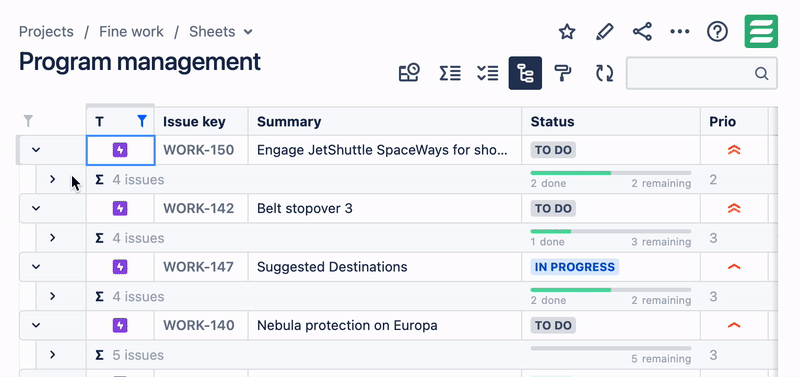This screenshot has width=800, height=377.
Task: Open Fine work breadcrumb link
Action: (132, 32)
